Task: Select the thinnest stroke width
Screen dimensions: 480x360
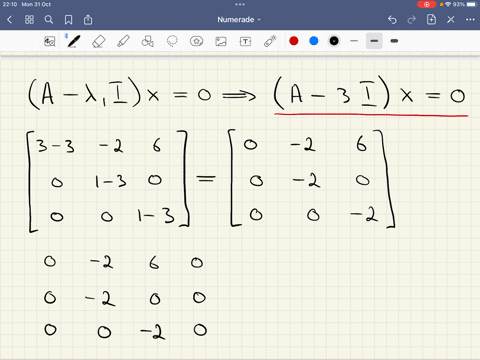Action: tap(354, 41)
